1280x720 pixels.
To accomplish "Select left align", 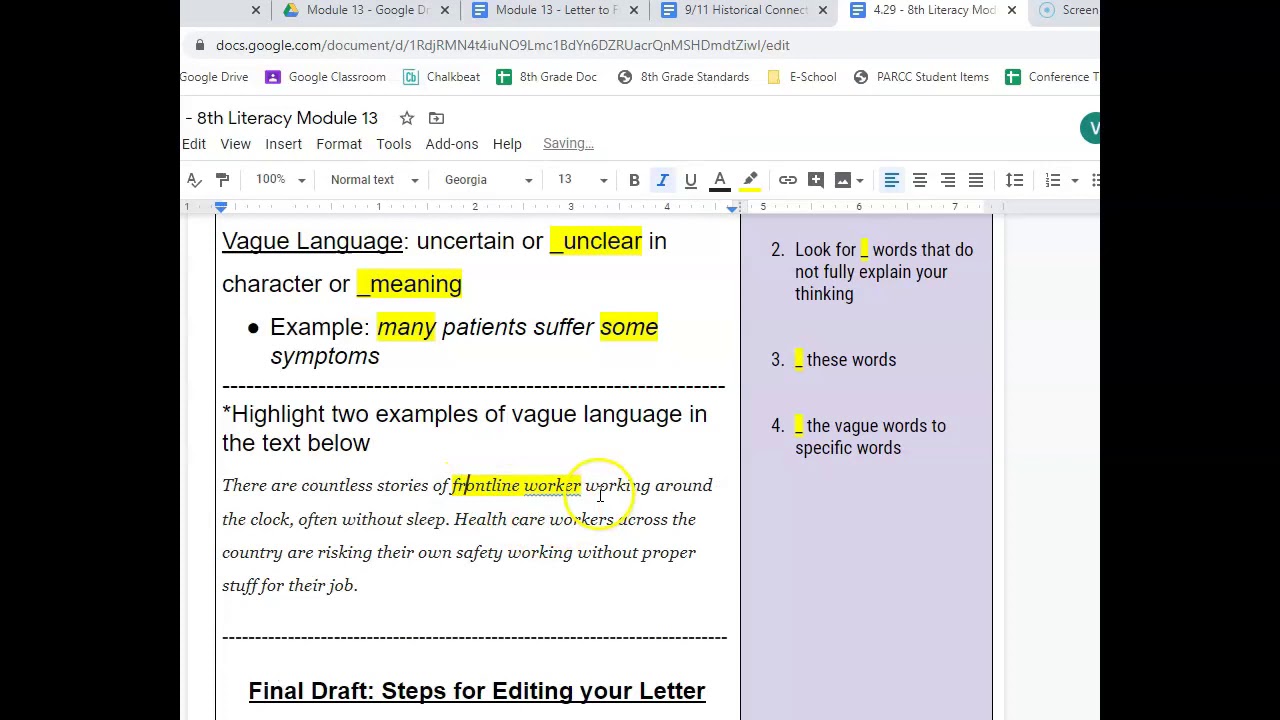I will (x=892, y=180).
